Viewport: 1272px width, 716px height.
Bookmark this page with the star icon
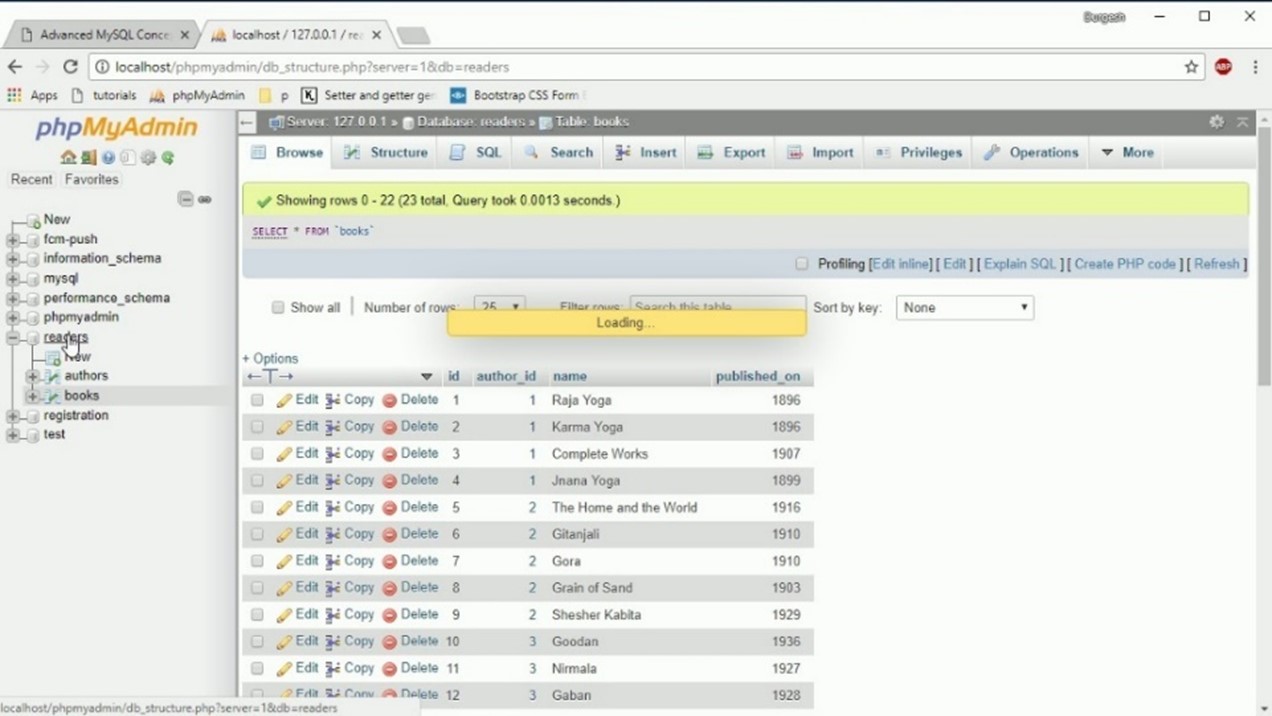(1191, 67)
